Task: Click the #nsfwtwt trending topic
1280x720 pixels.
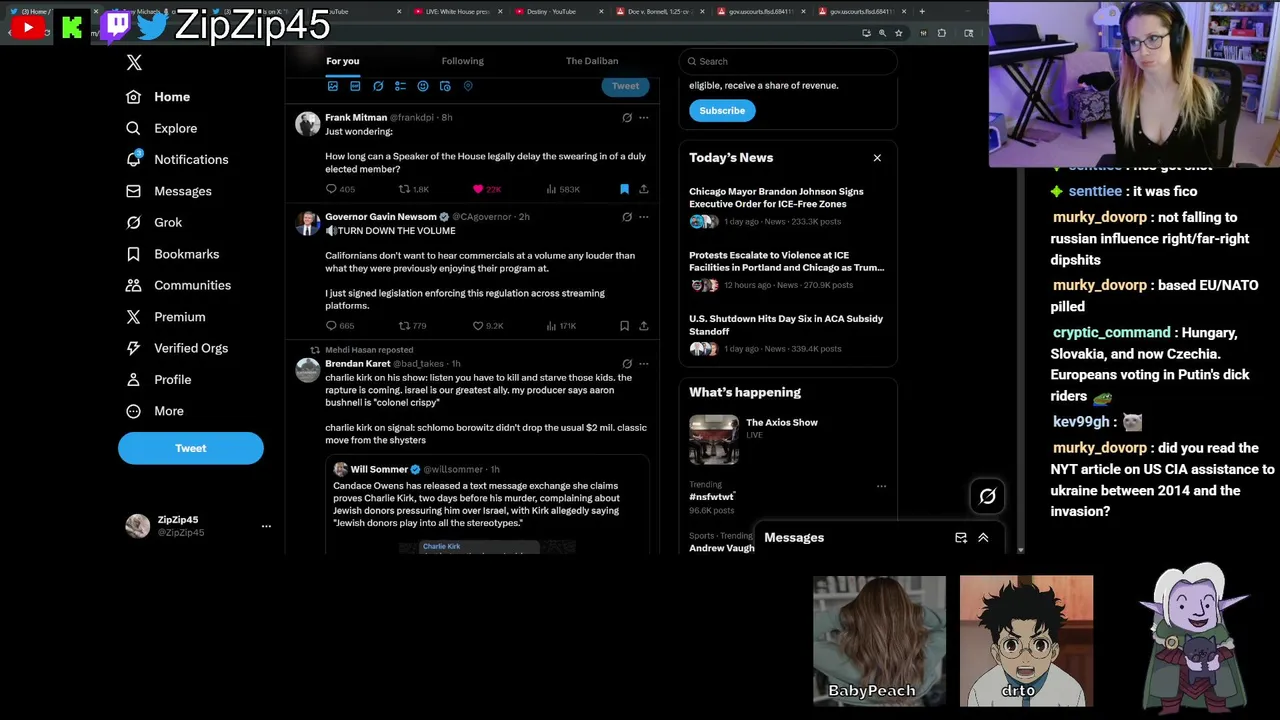Action: point(712,497)
